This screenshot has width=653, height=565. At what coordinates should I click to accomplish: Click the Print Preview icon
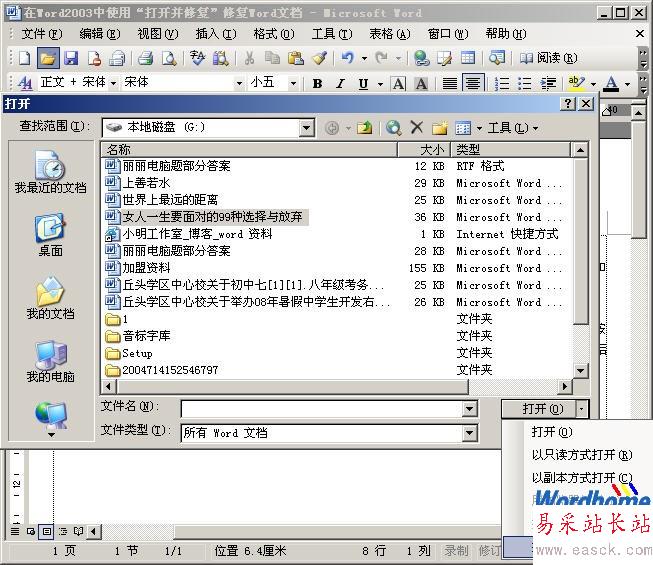click(x=169, y=58)
